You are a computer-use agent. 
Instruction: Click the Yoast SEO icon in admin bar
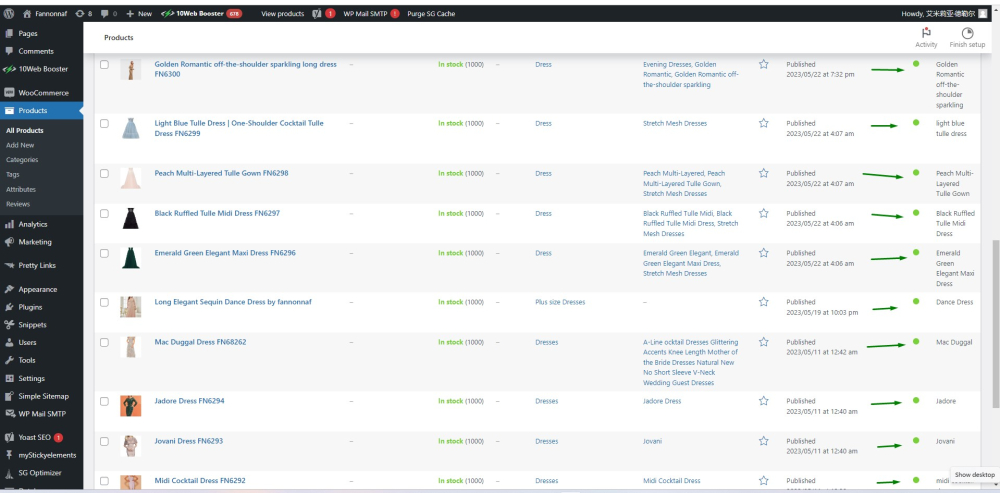tap(317, 14)
